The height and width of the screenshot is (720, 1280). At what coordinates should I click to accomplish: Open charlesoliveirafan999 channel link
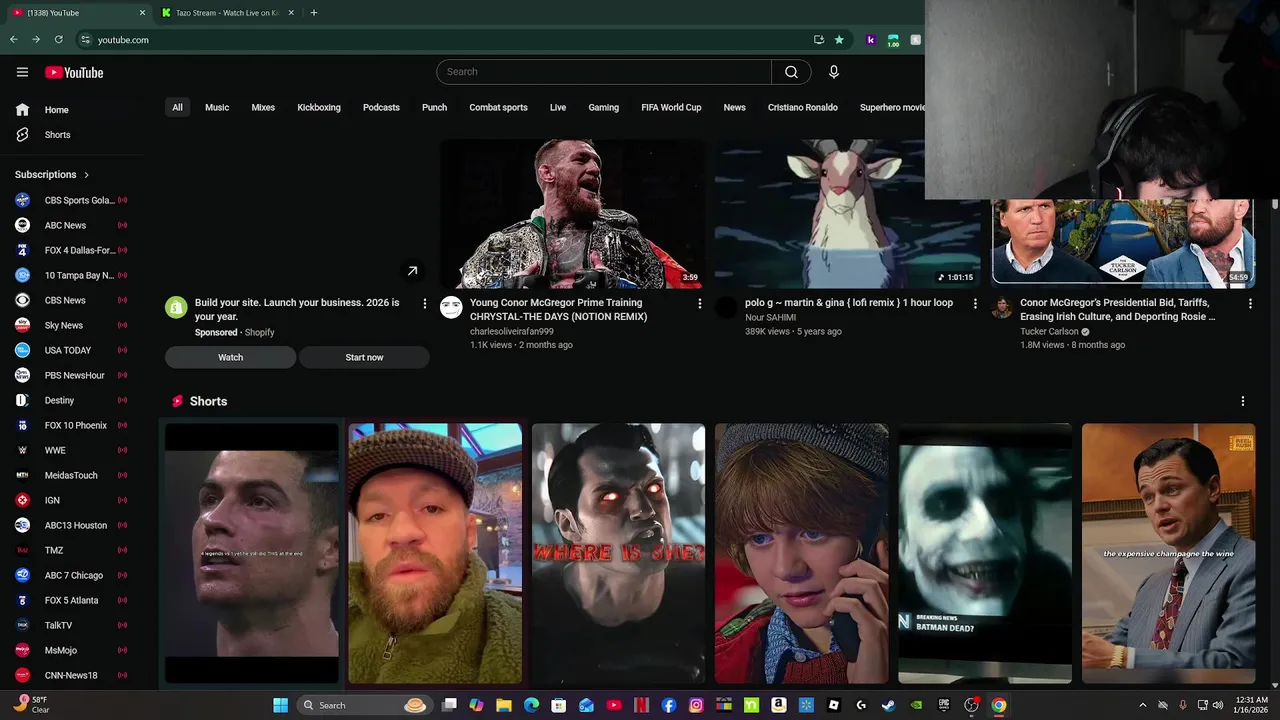pos(511,331)
